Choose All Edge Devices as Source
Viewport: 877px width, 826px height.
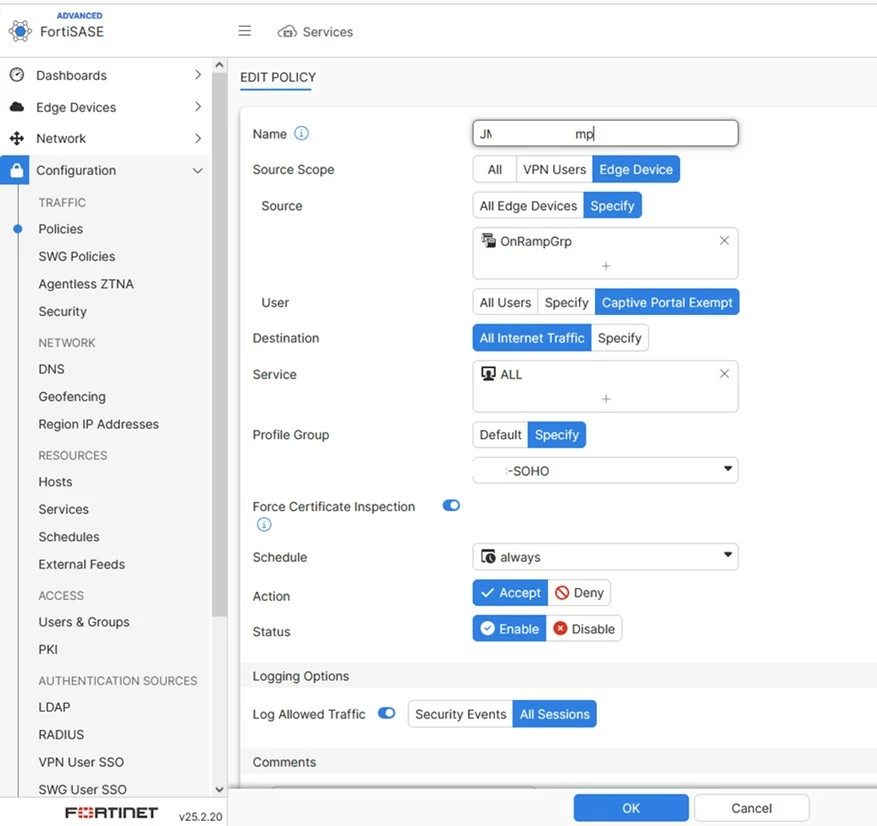point(528,206)
